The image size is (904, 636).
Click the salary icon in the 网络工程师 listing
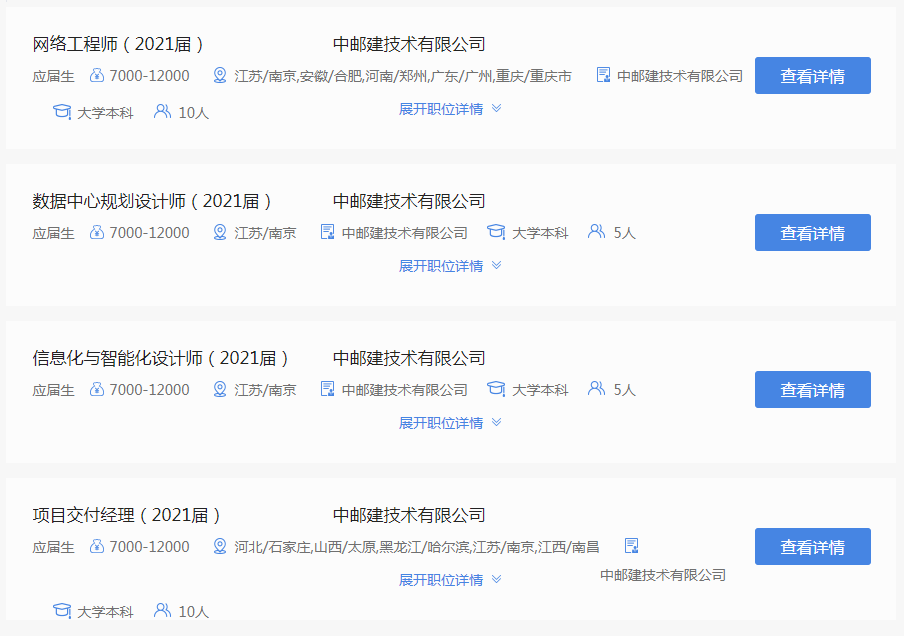coord(97,76)
